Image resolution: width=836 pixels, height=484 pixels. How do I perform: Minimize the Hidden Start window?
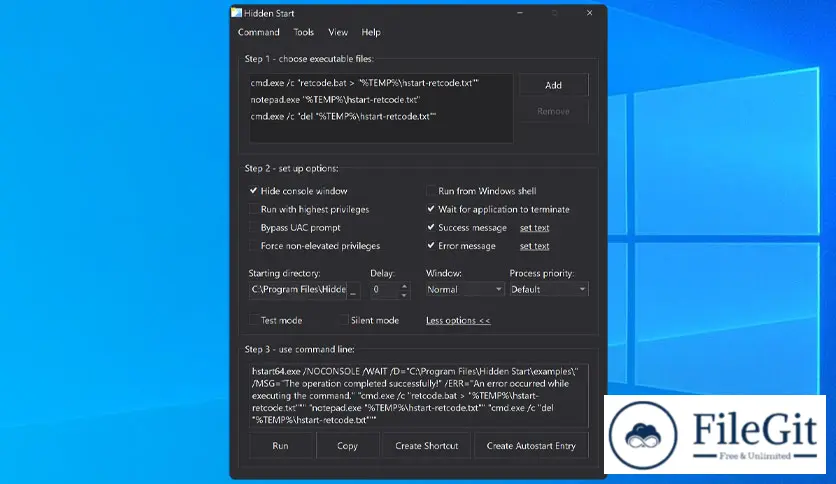(x=520, y=13)
